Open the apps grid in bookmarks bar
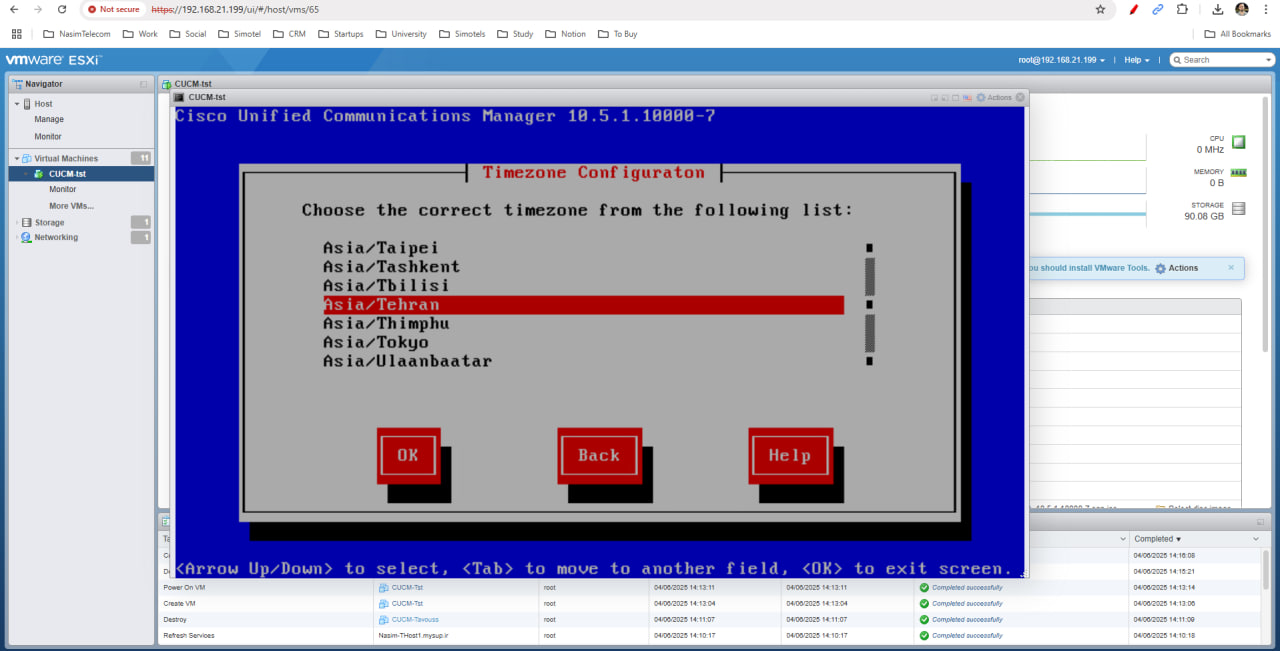The width and height of the screenshot is (1280, 651). tap(16, 34)
